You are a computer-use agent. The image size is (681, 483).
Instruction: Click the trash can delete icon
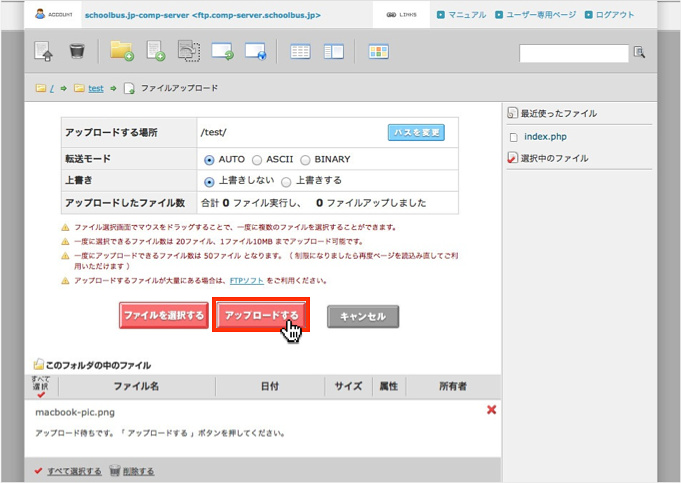77,51
